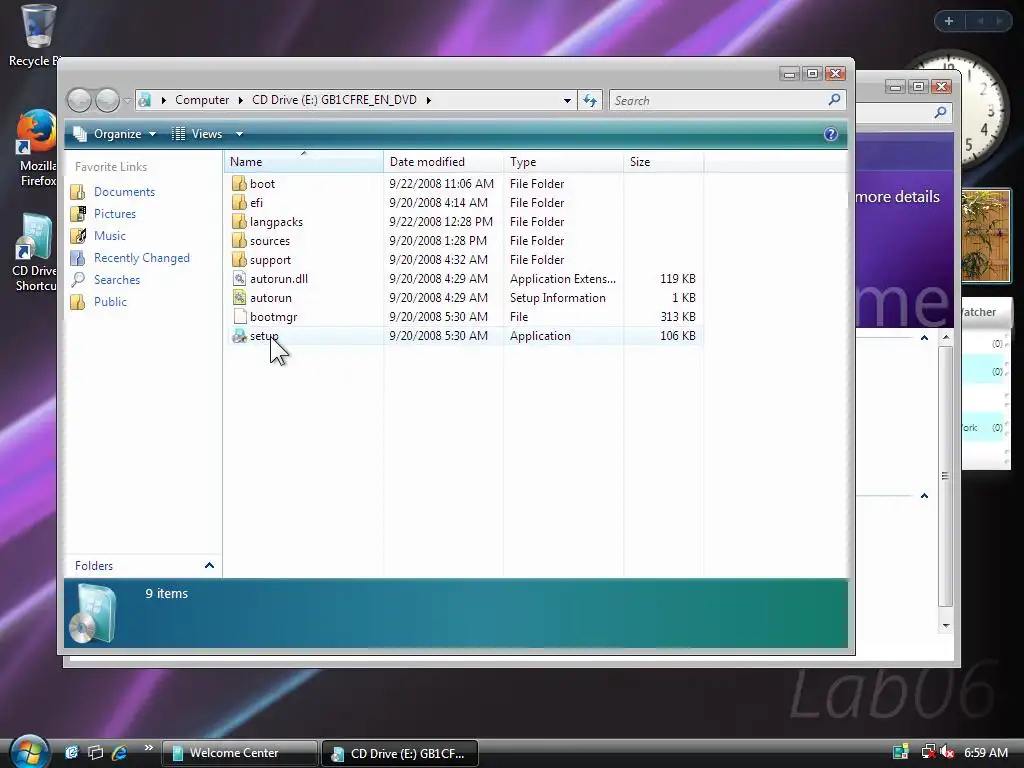The height and width of the screenshot is (768, 1024).
Task: Click Show Desktop quick launch icon
Action: coord(71,752)
